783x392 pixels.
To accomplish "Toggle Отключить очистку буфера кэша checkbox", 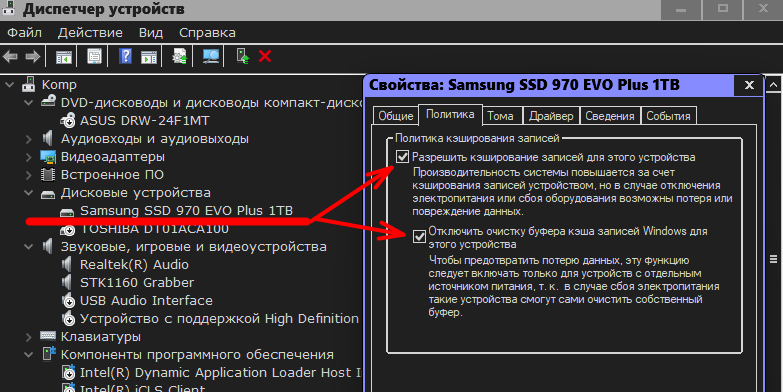I will pyautogui.click(x=419, y=237).
